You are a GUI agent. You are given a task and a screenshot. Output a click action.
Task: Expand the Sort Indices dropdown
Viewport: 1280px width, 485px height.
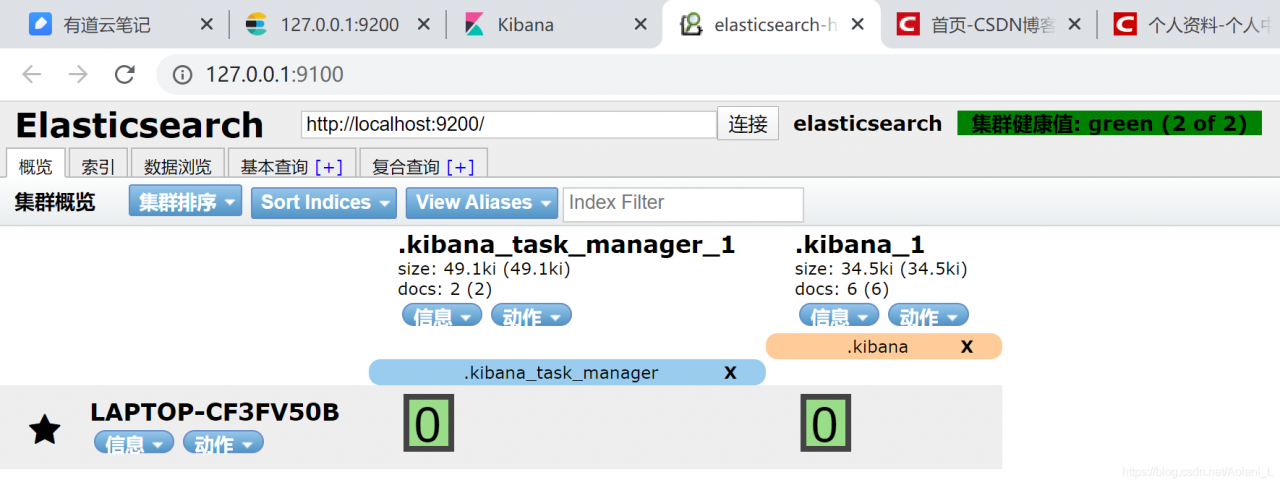323,203
